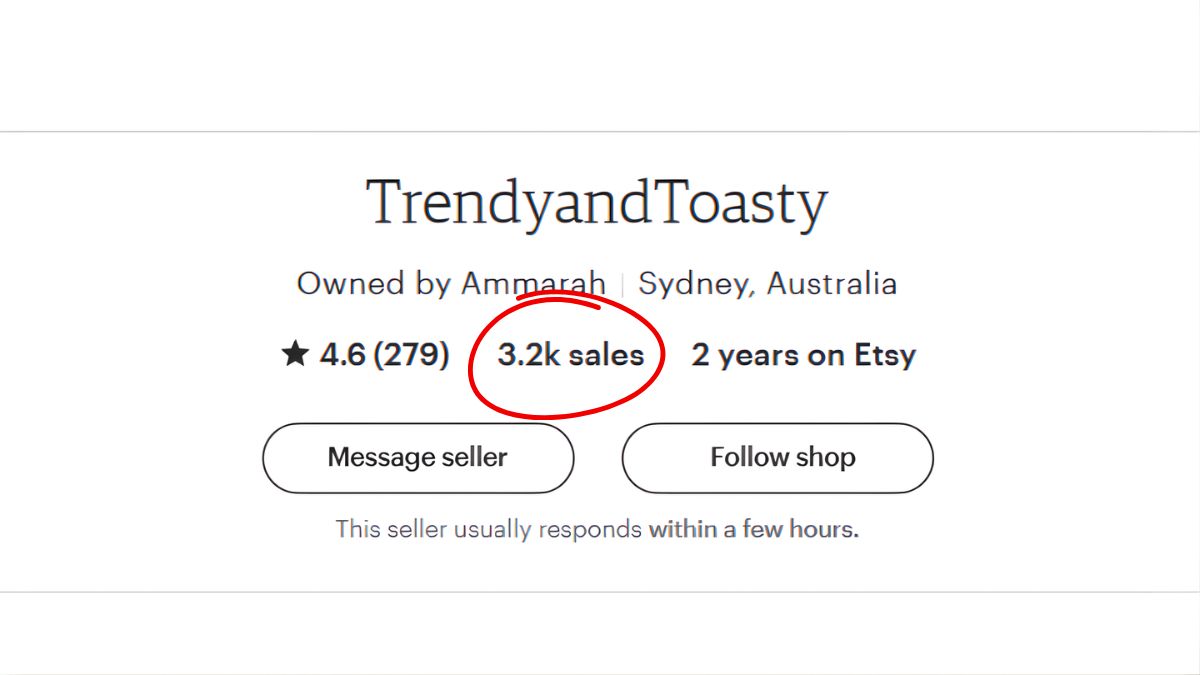Click the word Australia in location
The width and height of the screenshot is (1200, 675).
pos(831,284)
